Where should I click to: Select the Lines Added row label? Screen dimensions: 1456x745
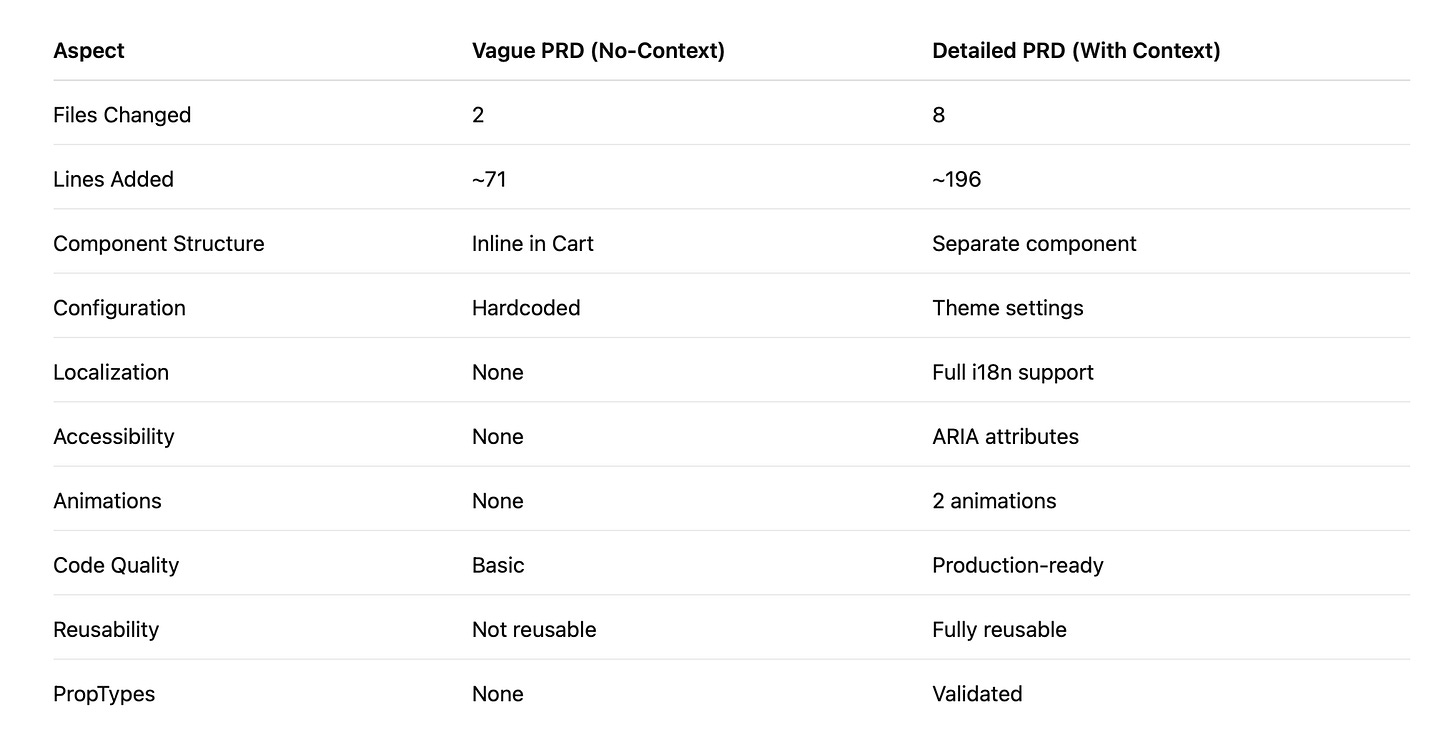113,179
